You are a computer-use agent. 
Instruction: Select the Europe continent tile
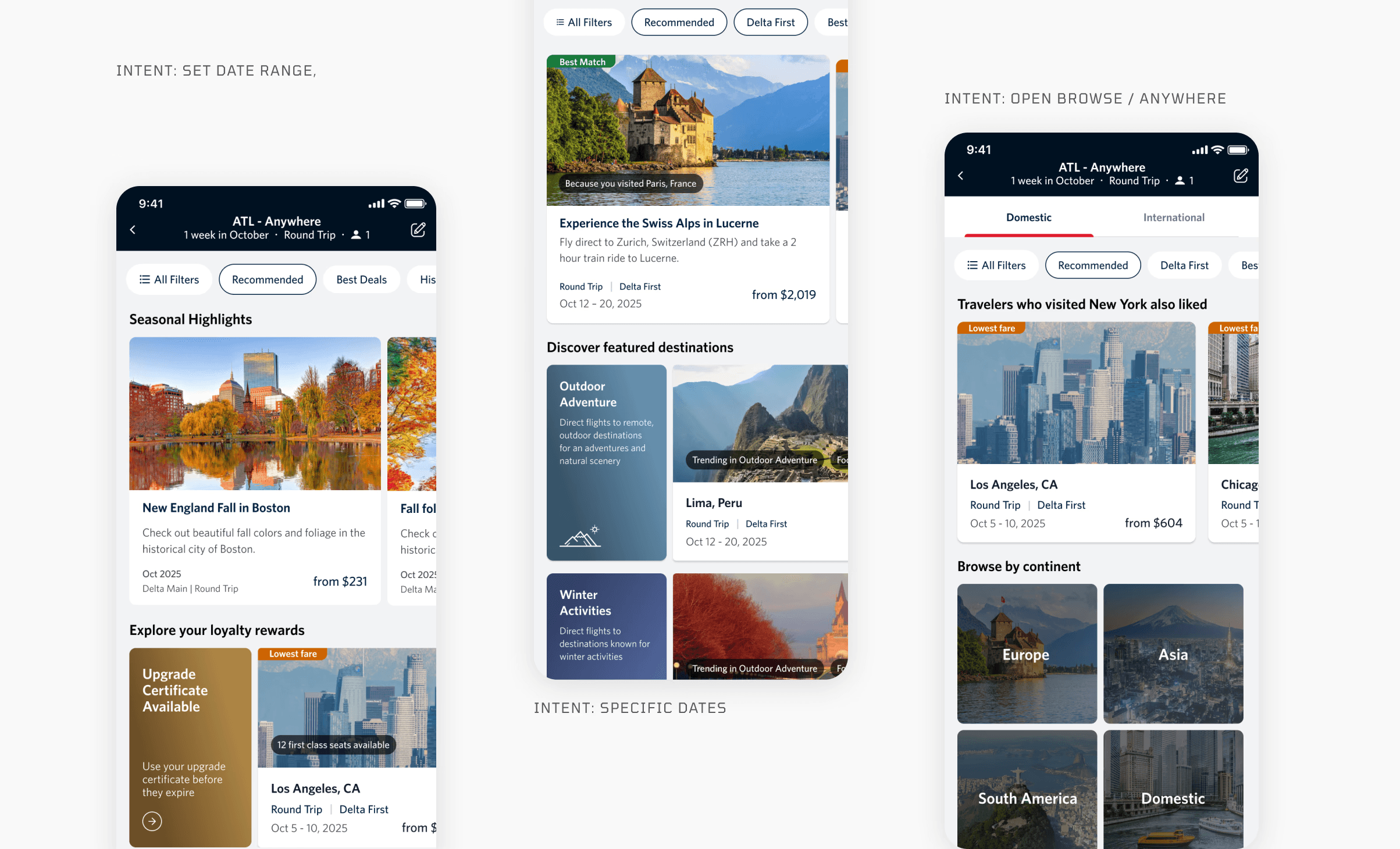pyautogui.click(x=1027, y=654)
